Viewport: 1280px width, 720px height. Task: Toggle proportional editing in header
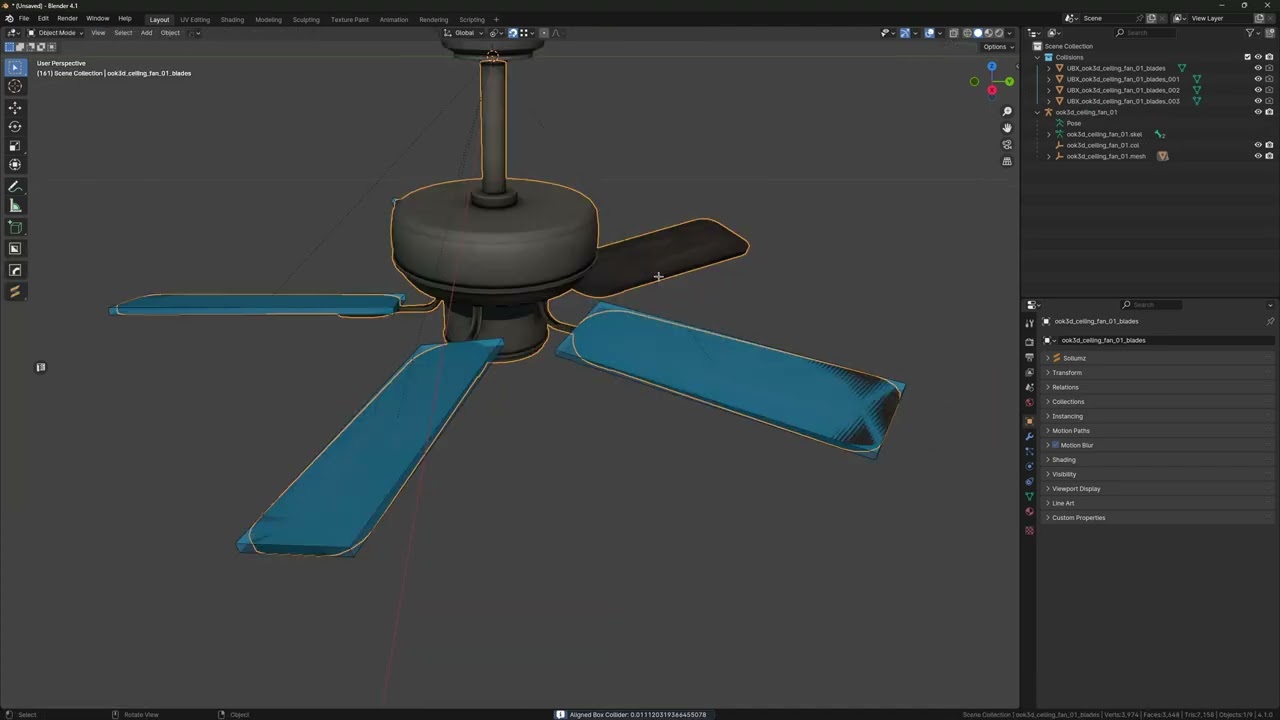click(544, 33)
